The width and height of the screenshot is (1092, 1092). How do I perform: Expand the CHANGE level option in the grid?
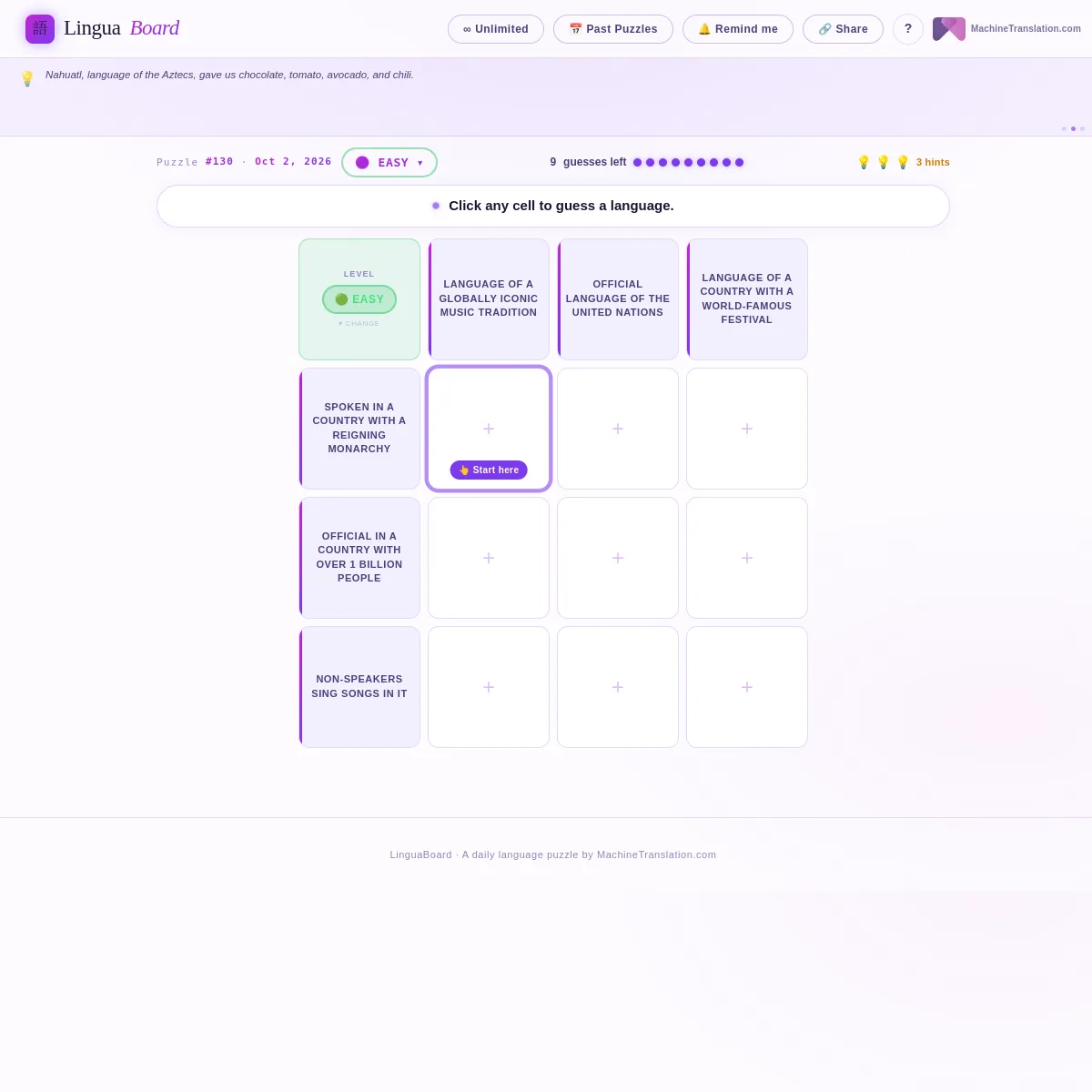pos(359,324)
